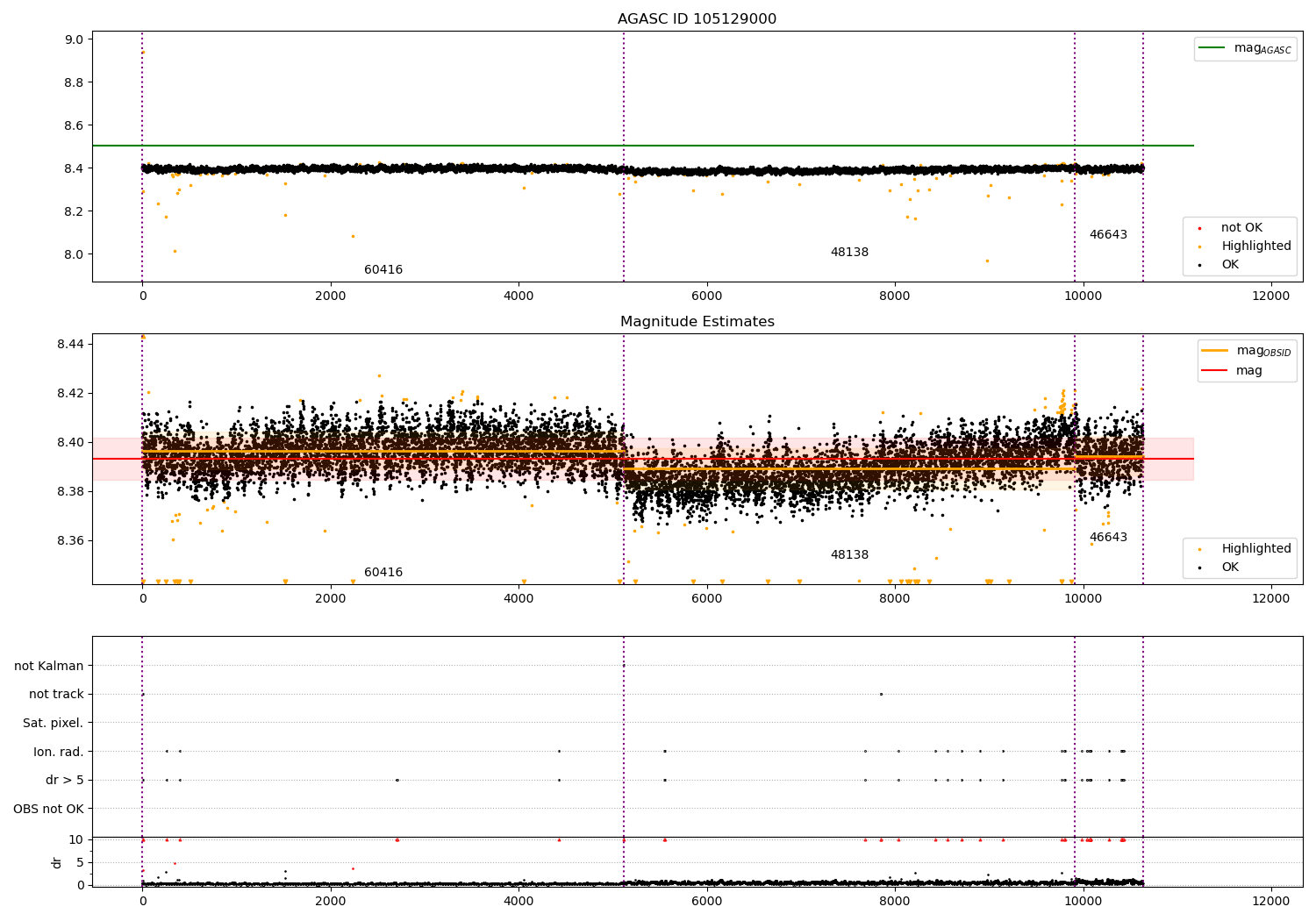Click the 10000 x-axis tick in top plot
The height and width of the screenshot is (921, 1316).
pos(1083,296)
